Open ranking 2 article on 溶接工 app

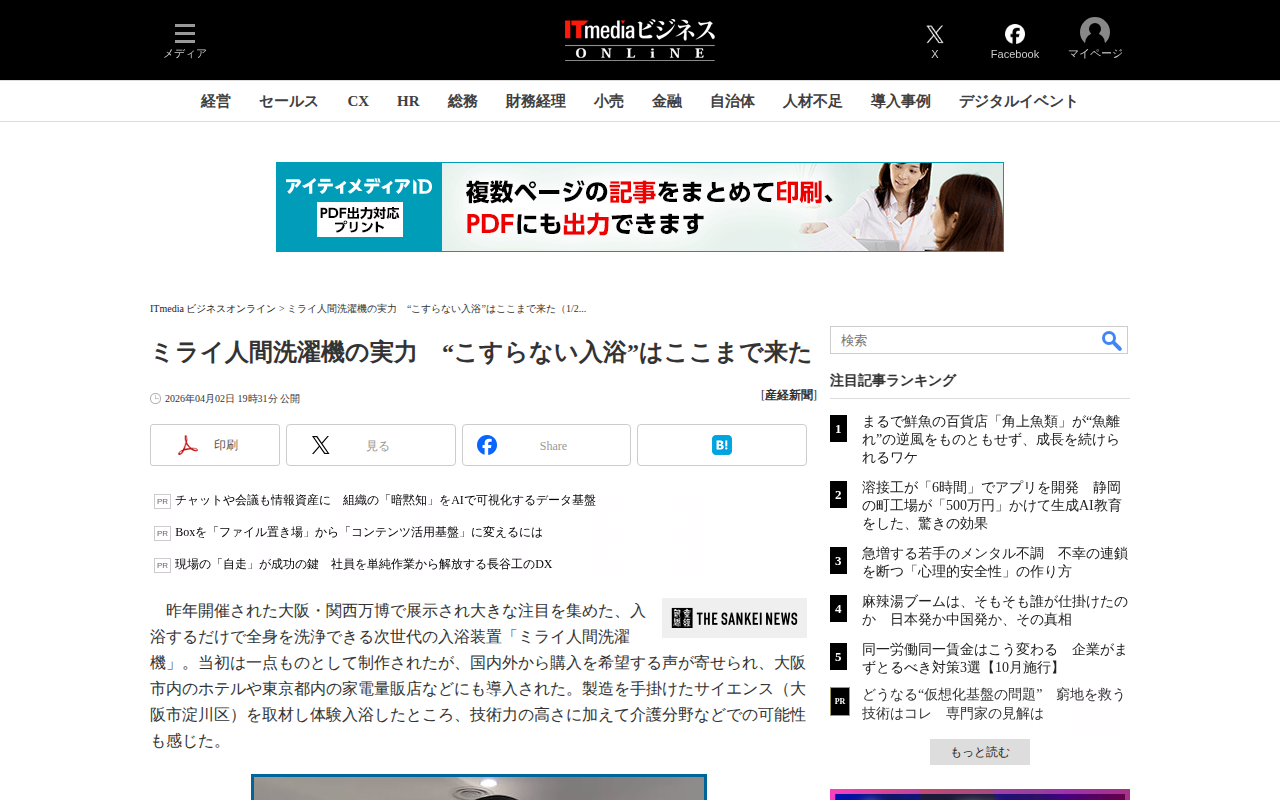[994, 505]
